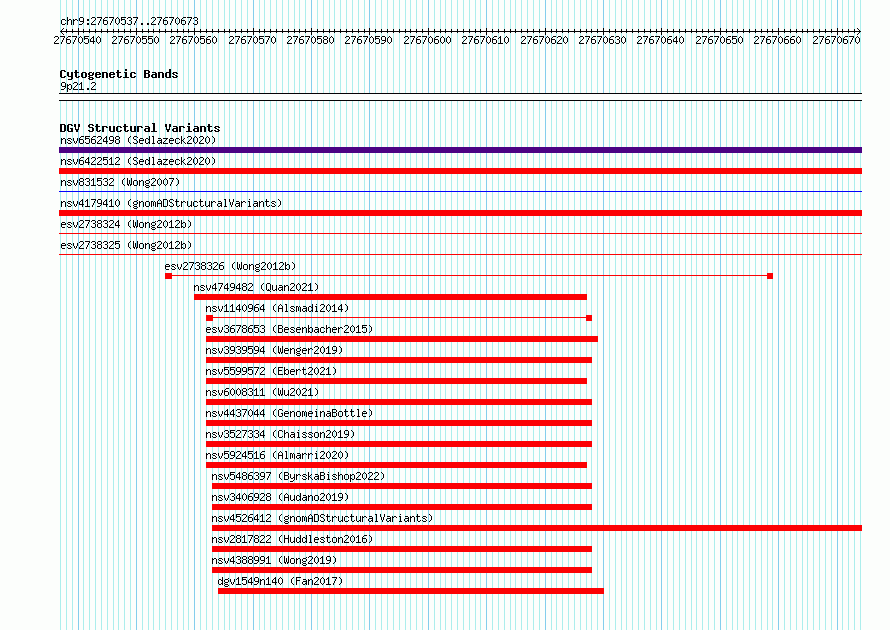Click the red nsv6422512 variant bar
The width and height of the screenshot is (890, 630).
(460, 171)
